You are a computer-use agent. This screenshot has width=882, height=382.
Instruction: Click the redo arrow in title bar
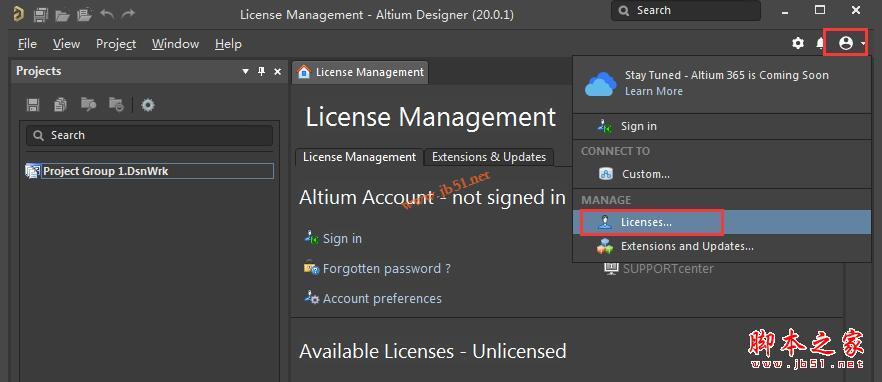click(128, 14)
